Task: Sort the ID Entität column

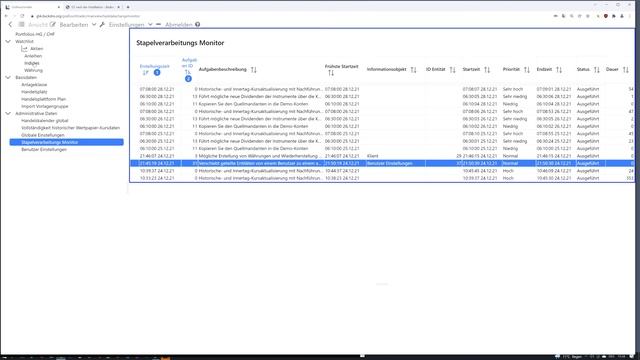Action: click(x=452, y=70)
